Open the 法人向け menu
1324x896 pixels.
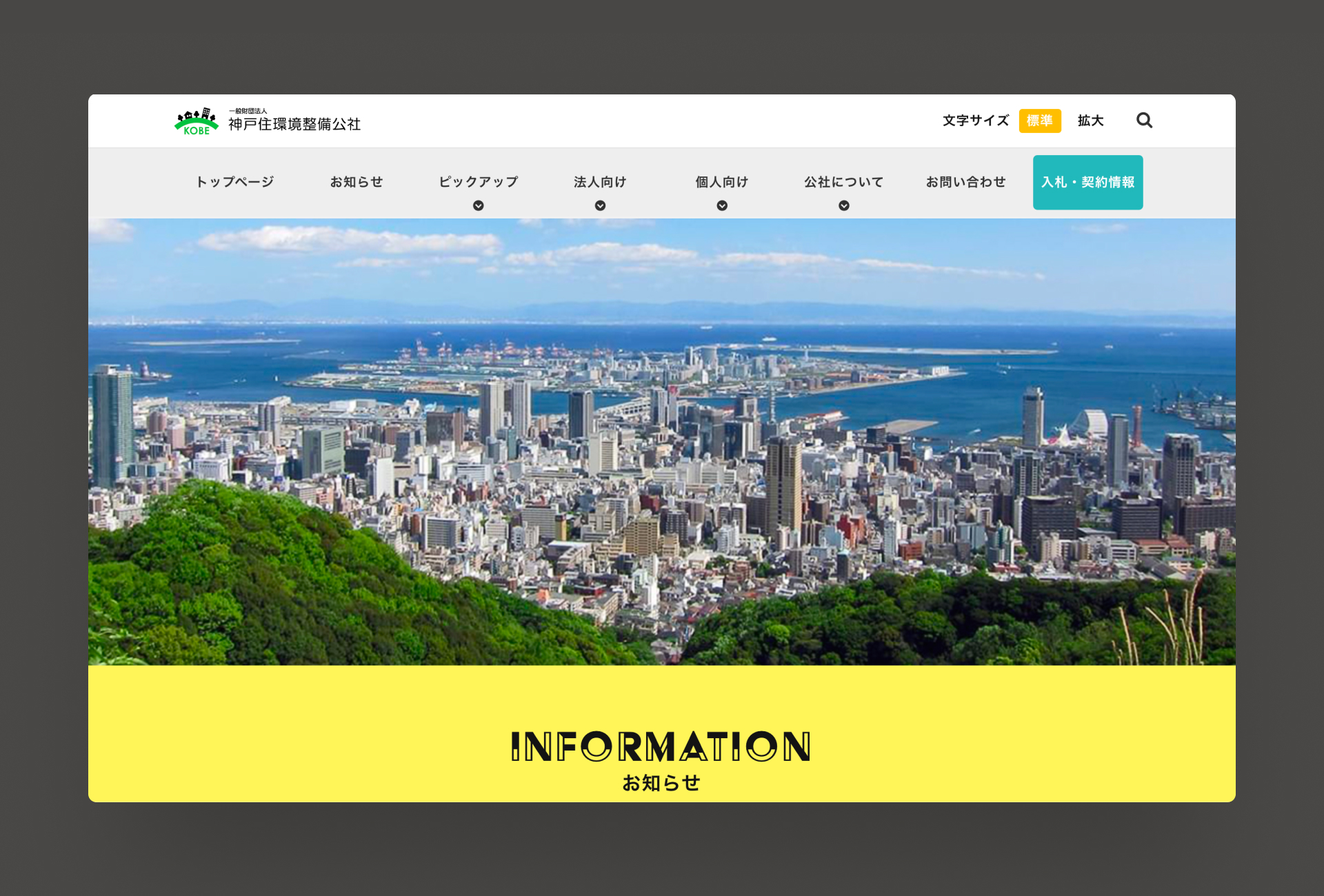600,182
